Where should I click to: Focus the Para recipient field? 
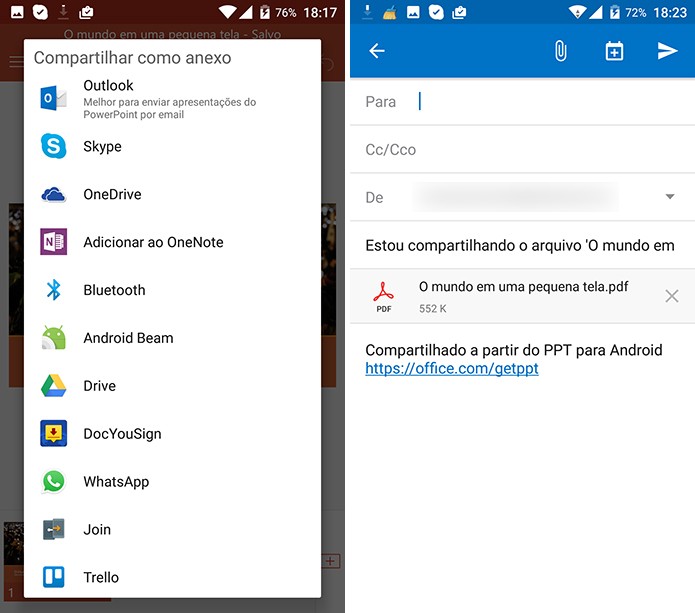pos(522,102)
